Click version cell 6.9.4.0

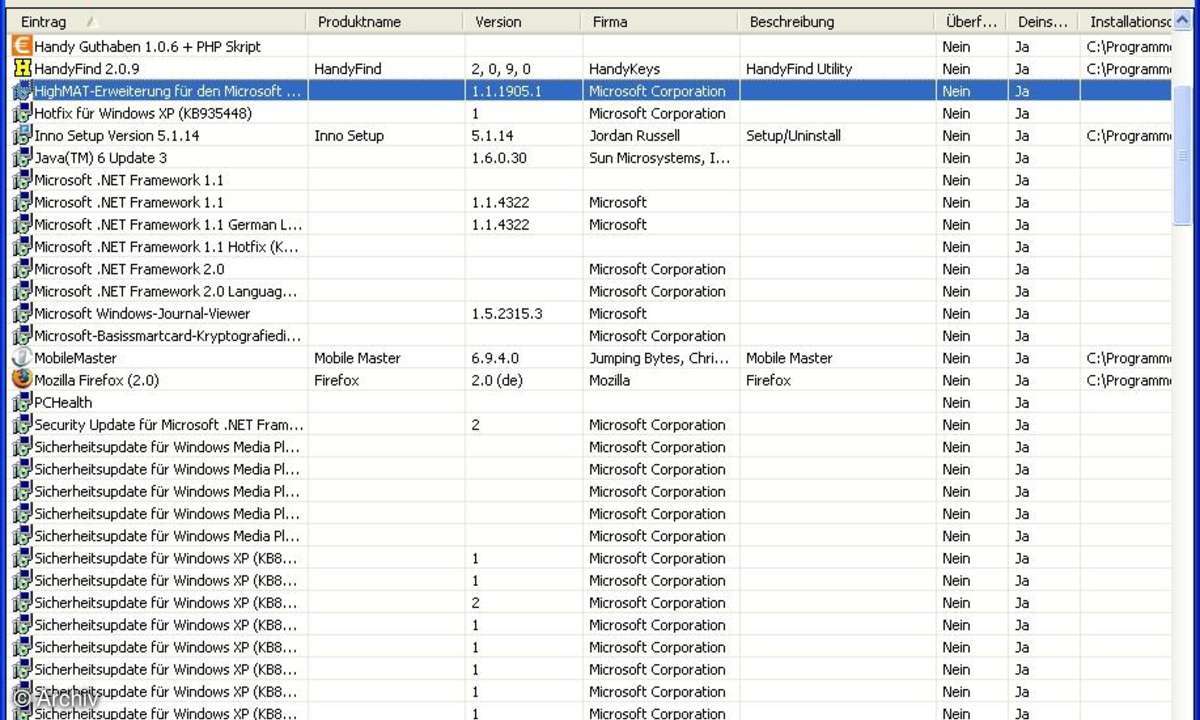point(494,358)
